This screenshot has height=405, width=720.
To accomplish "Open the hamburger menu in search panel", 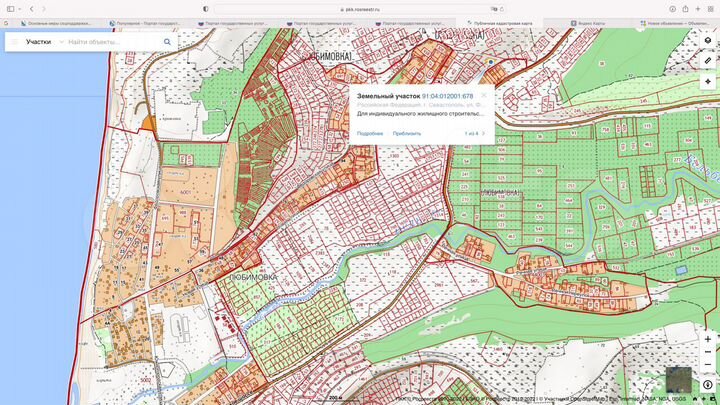I will coord(13,42).
